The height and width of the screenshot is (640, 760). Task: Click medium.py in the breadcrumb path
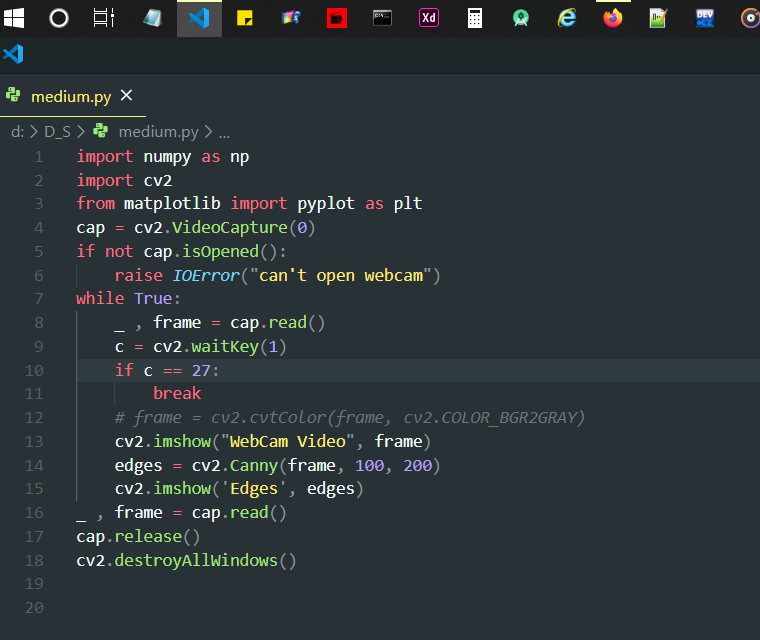pyautogui.click(x=158, y=132)
